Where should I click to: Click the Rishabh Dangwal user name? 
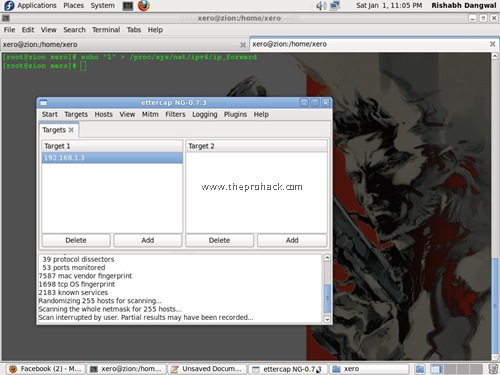(464, 6)
